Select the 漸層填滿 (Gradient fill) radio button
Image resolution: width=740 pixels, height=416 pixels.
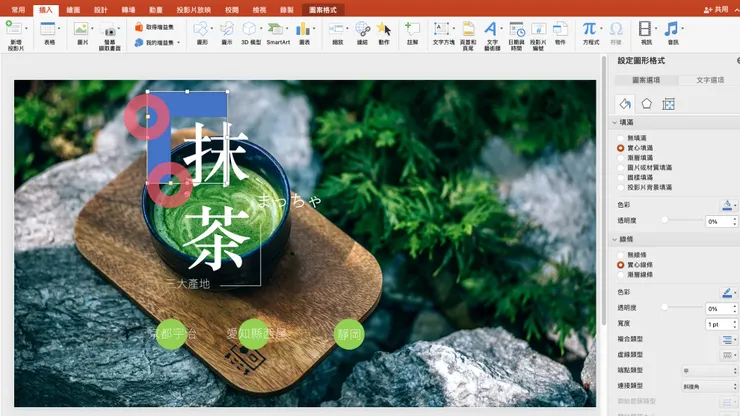point(621,158)
